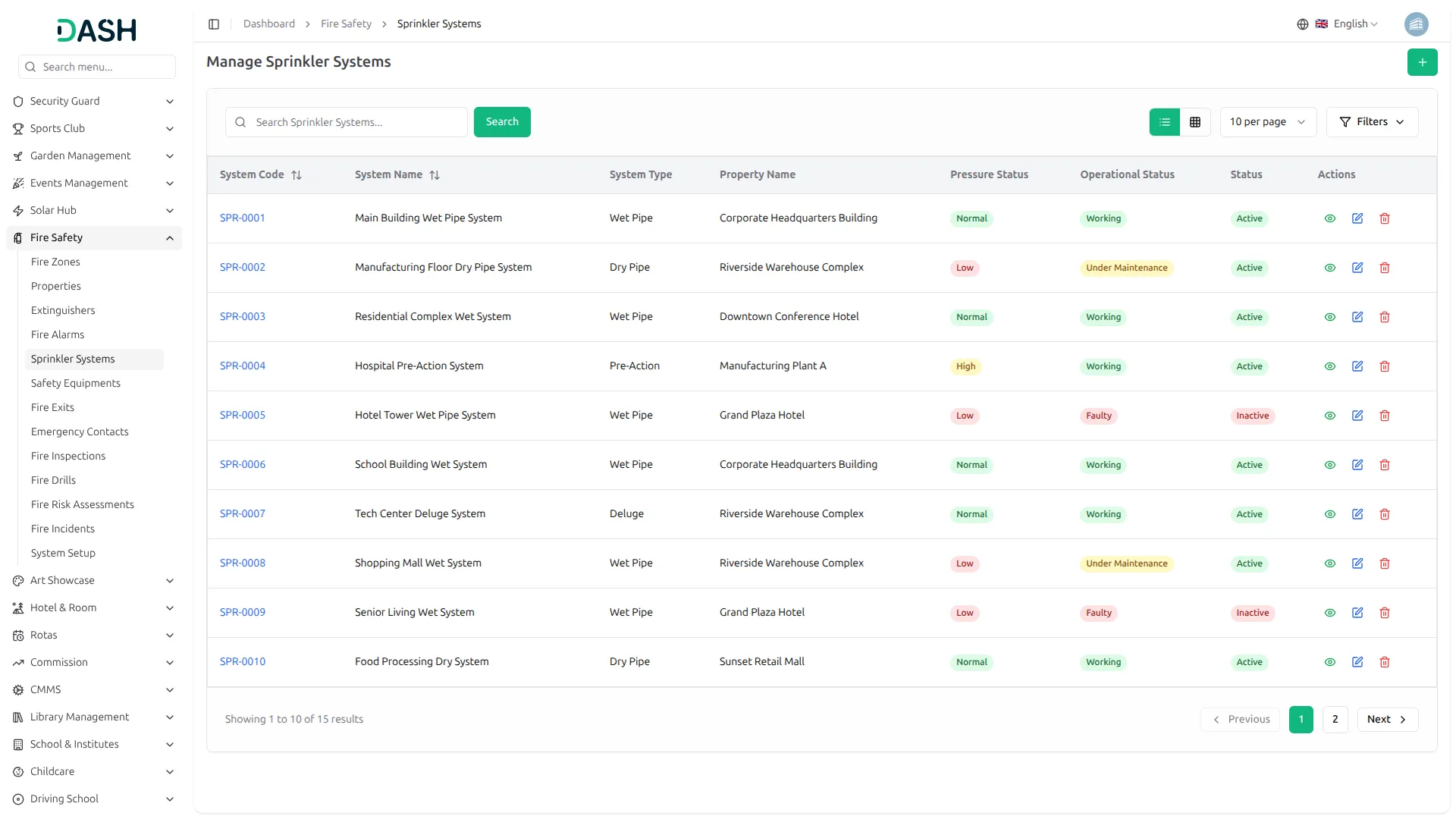Switch to grid view layout

click(x=1195, y=122)
